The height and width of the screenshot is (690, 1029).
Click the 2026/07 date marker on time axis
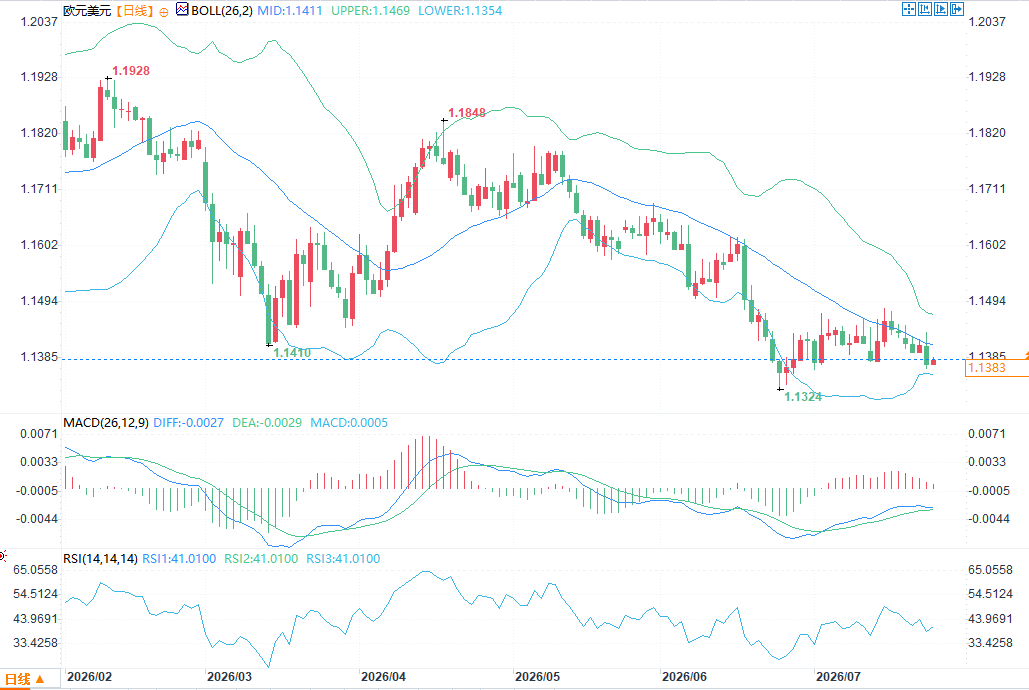pyautogui.click(x=838, y=676)
